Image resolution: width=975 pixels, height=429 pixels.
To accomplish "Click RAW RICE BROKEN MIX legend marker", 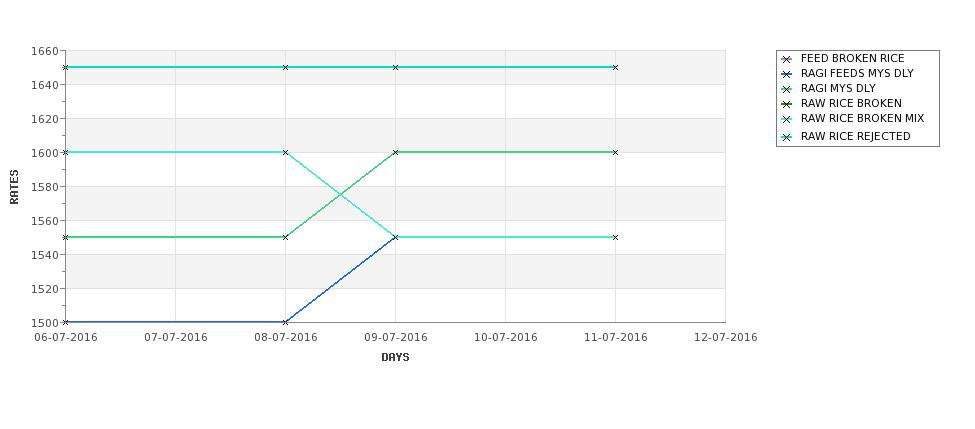I will [787, 119].
